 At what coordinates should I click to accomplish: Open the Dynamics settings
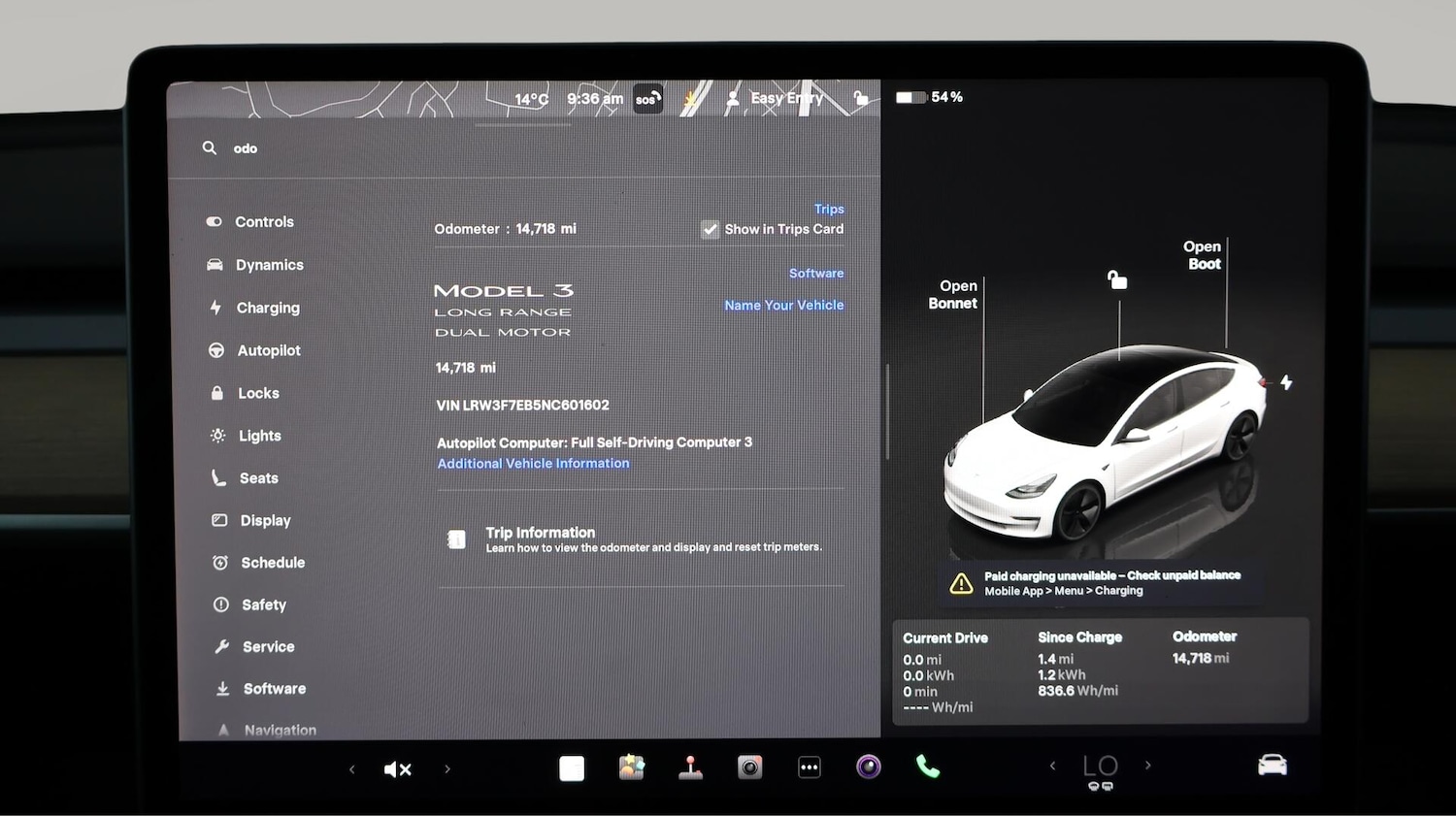tap(255, 265)
